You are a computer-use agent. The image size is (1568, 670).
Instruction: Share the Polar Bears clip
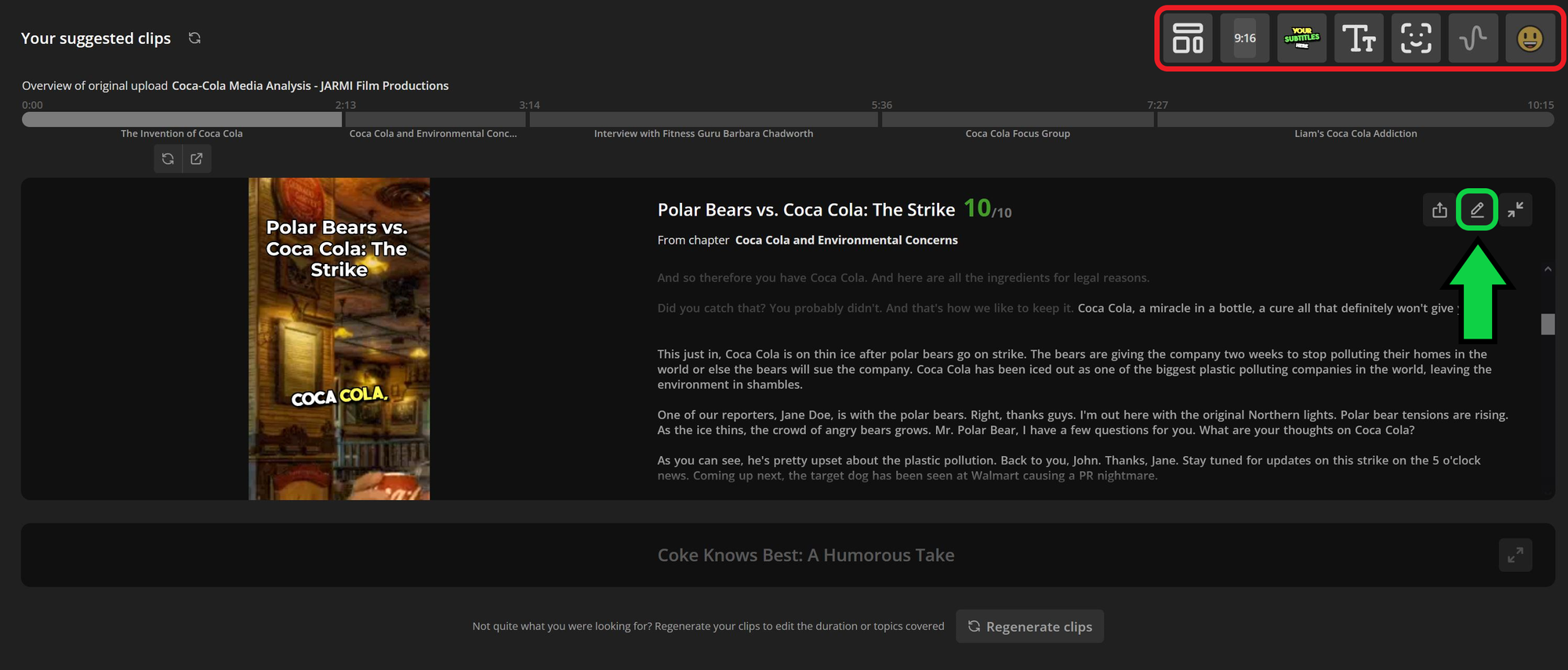coord(1439,210)
